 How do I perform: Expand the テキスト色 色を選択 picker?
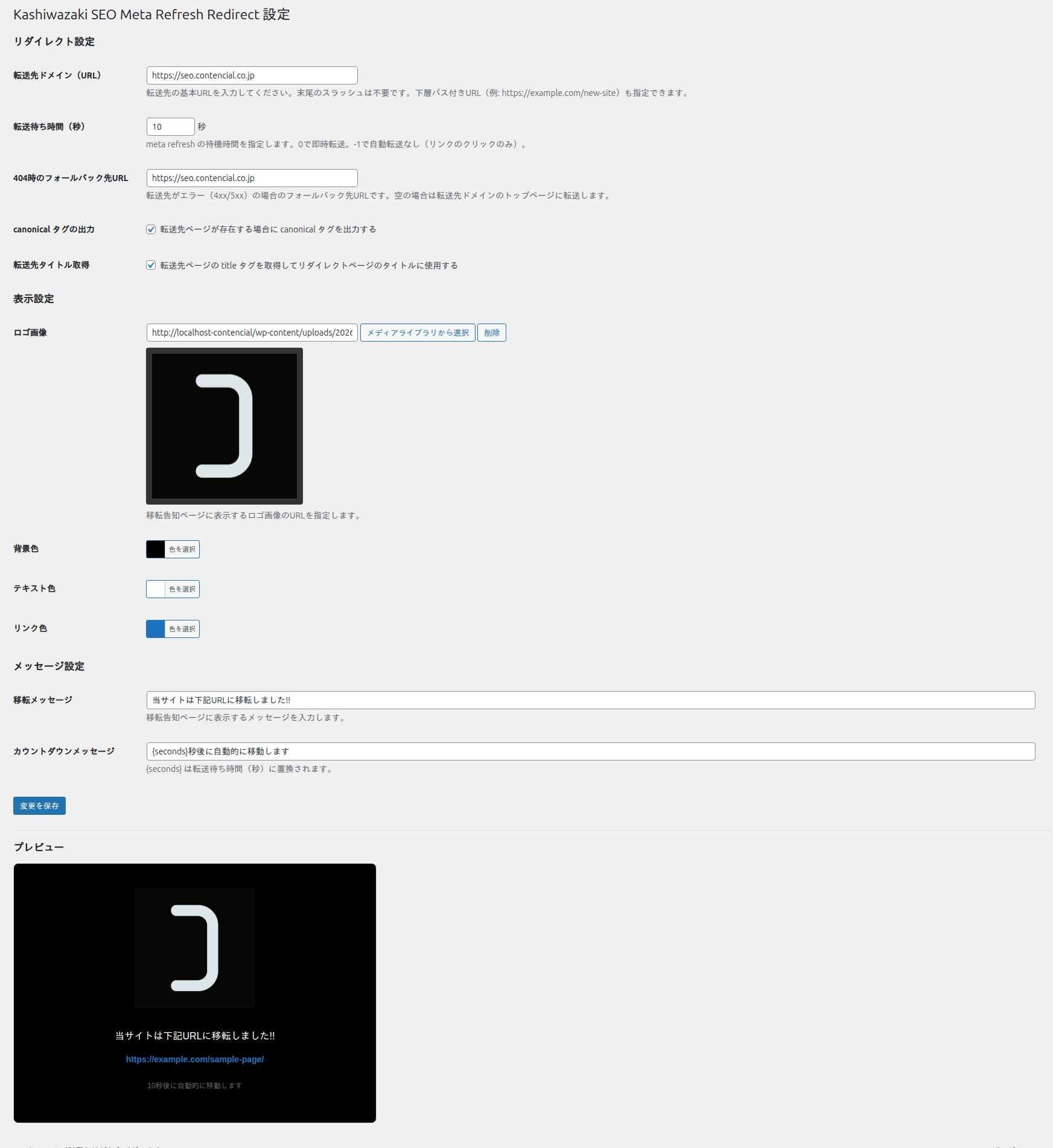[182, 589]
